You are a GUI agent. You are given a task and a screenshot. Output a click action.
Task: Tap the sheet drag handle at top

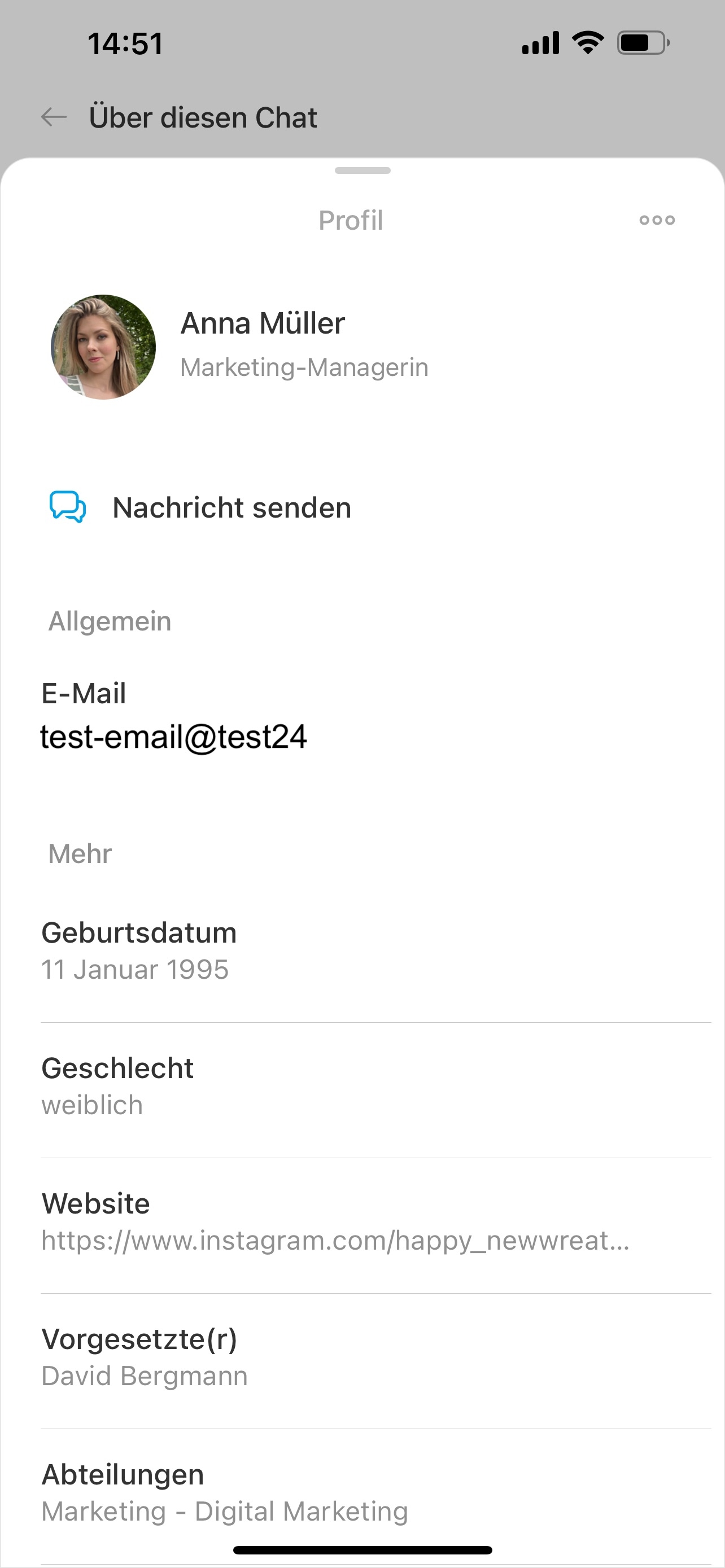[x=362, y=170]
